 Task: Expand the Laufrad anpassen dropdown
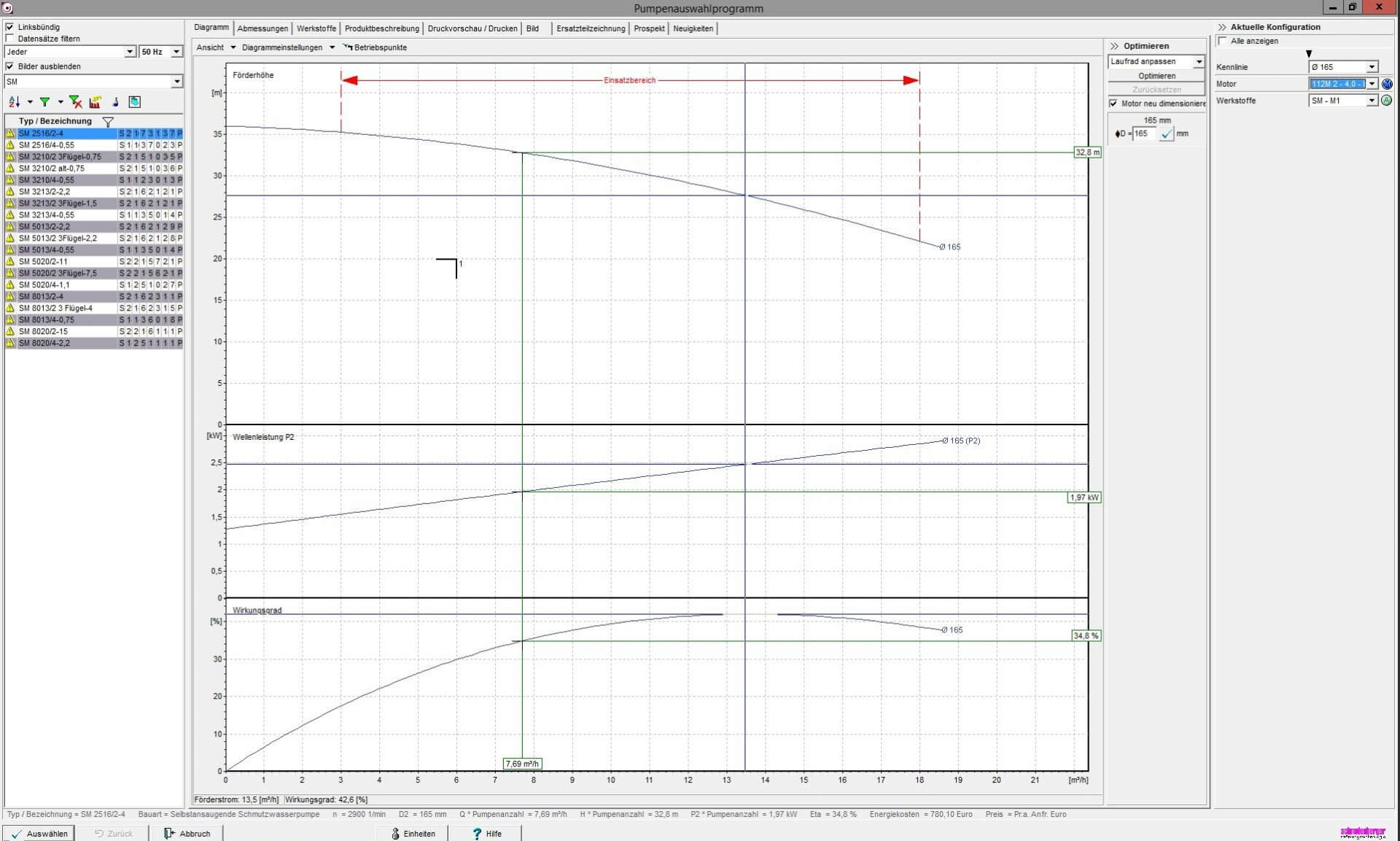(x=1200, y=62)
